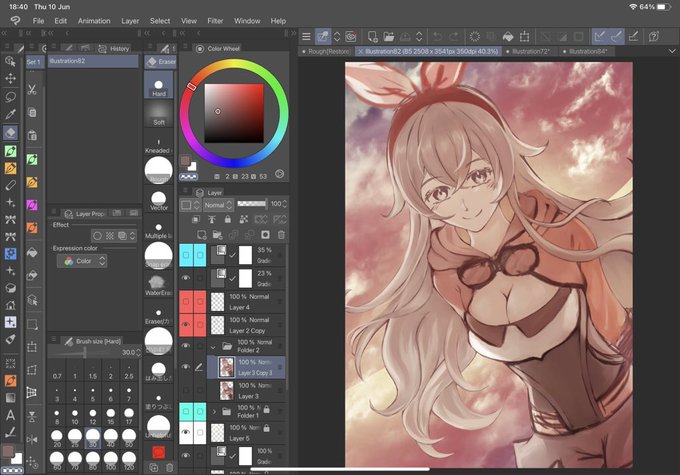Screen dimensions: 680x475
Task: Toggle visibility of Layer 3 Copy 3
Action: click(186, 367)
